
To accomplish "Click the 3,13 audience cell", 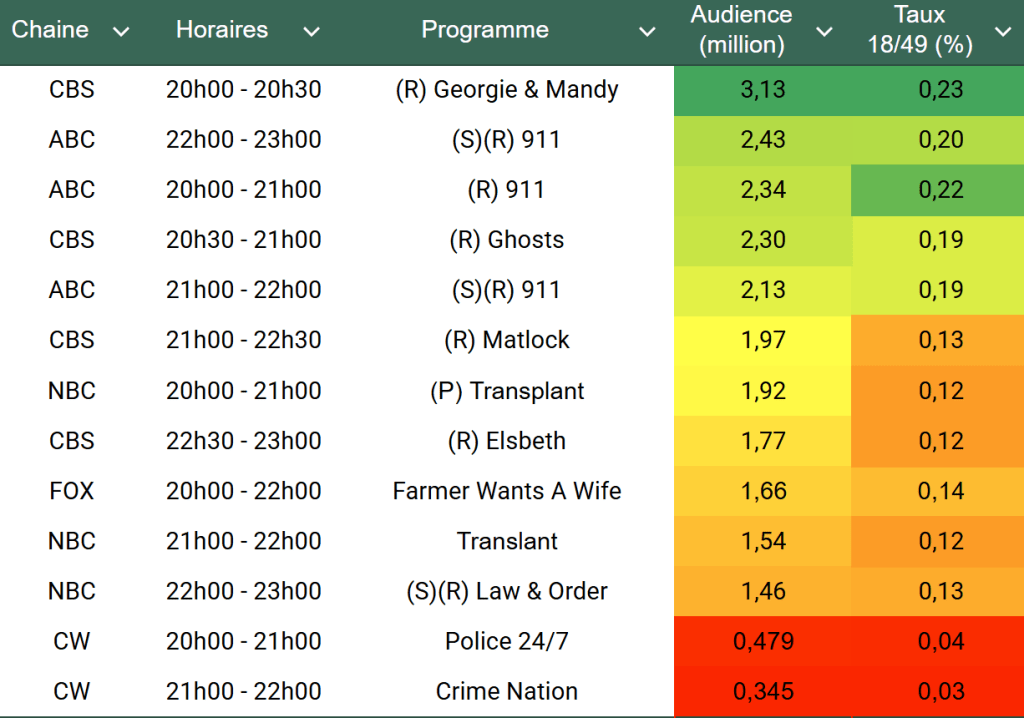I will pos(763,90).
